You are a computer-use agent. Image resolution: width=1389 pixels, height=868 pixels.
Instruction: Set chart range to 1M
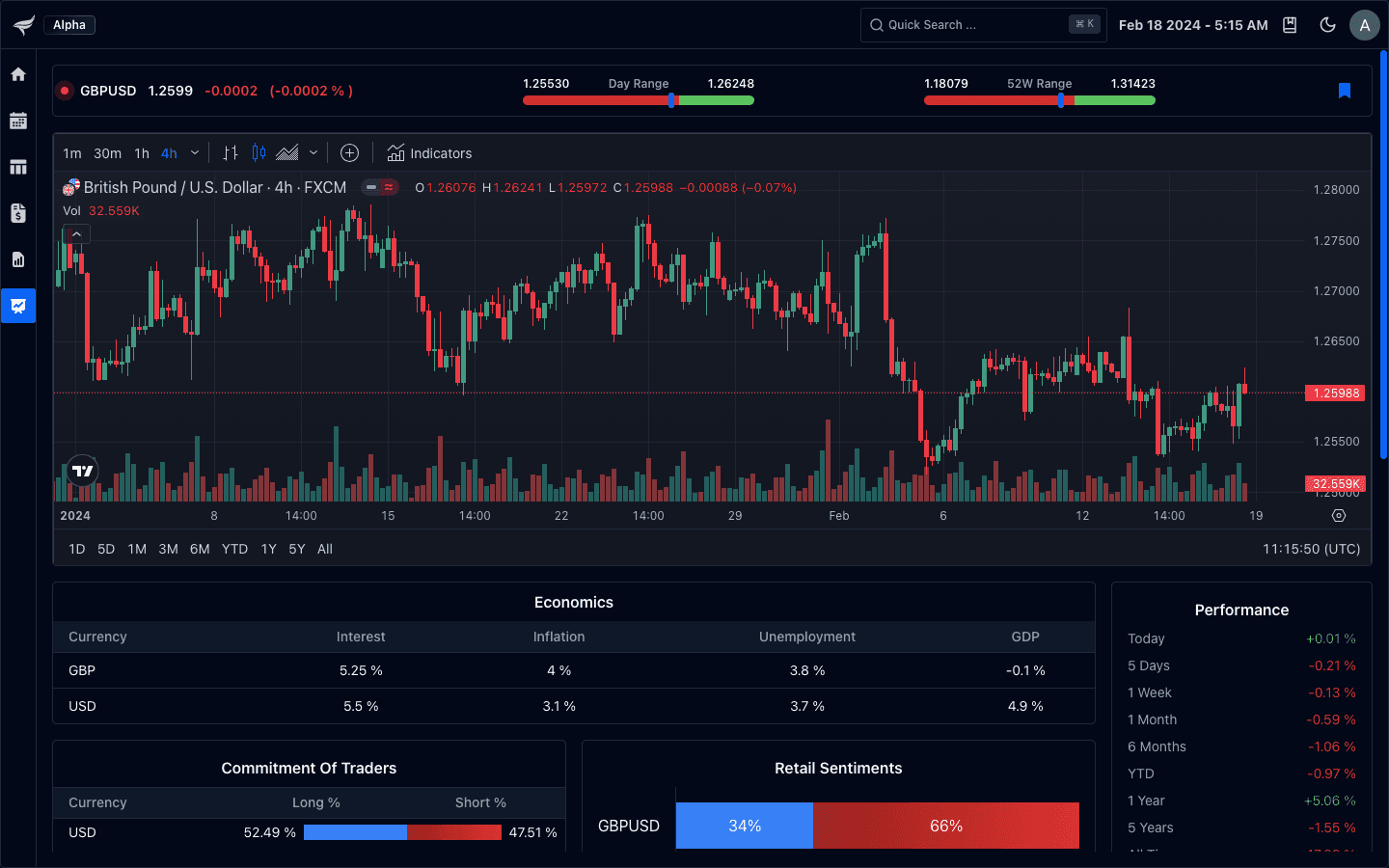[x=137, y=549]
